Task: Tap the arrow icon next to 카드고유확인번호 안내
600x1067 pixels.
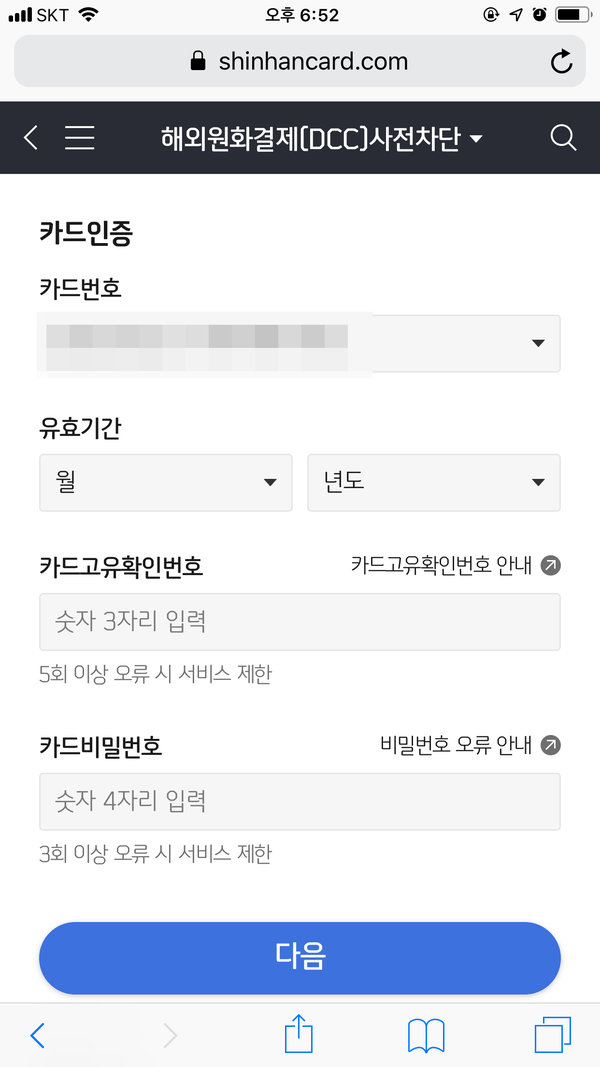Action: coord(551,566)
